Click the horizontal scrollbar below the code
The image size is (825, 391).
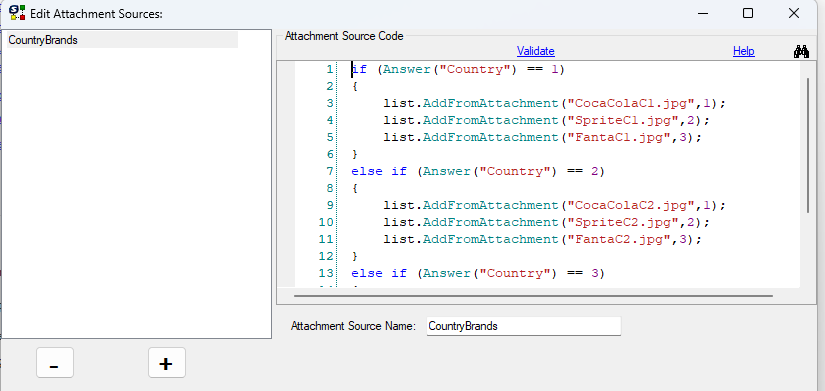[x=533, y=296]
